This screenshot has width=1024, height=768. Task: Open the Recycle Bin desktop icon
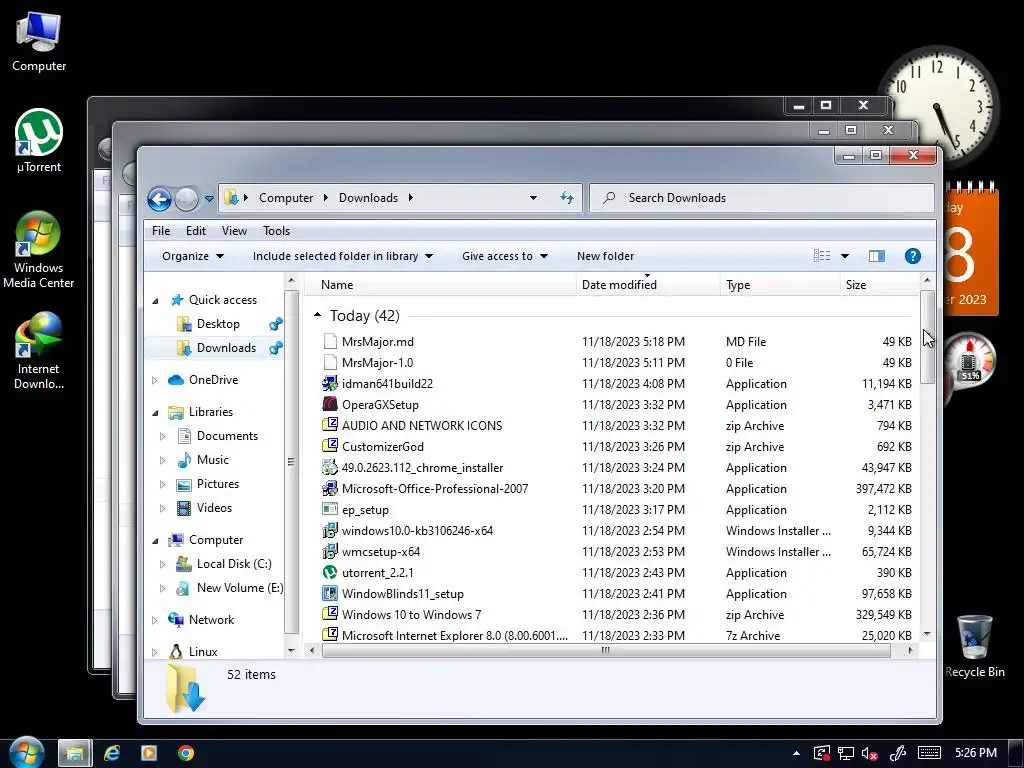[975, 645]
